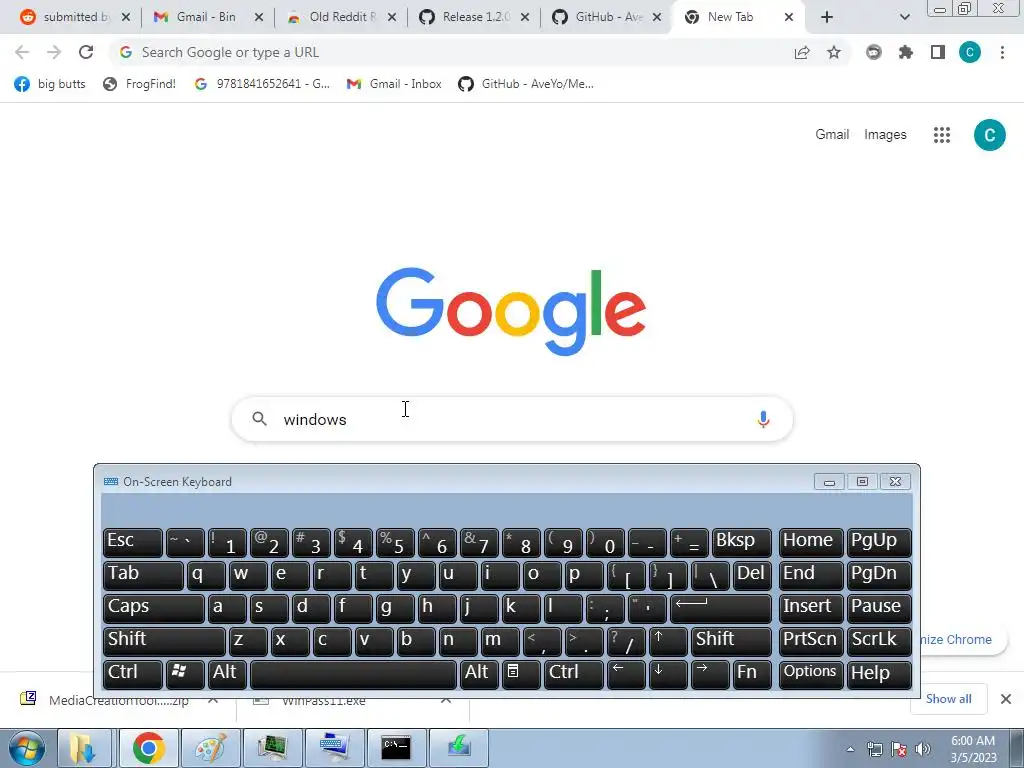Open the Gmail - Inbox bookmark
Screen dimensions: 1024x768
pyautogui.click(x=394, y=84)
